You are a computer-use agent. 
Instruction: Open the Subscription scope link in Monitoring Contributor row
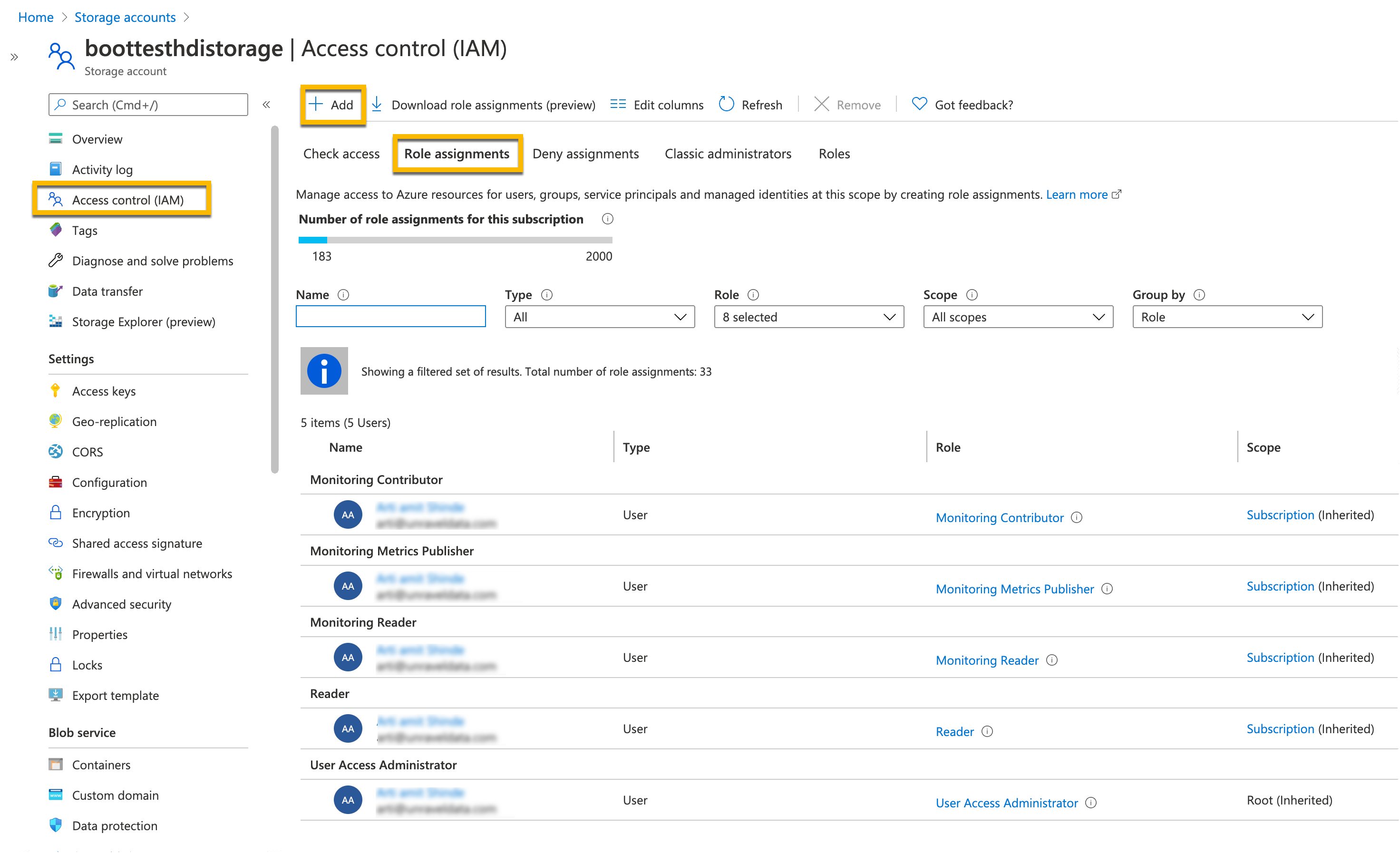click(1280, 514)
